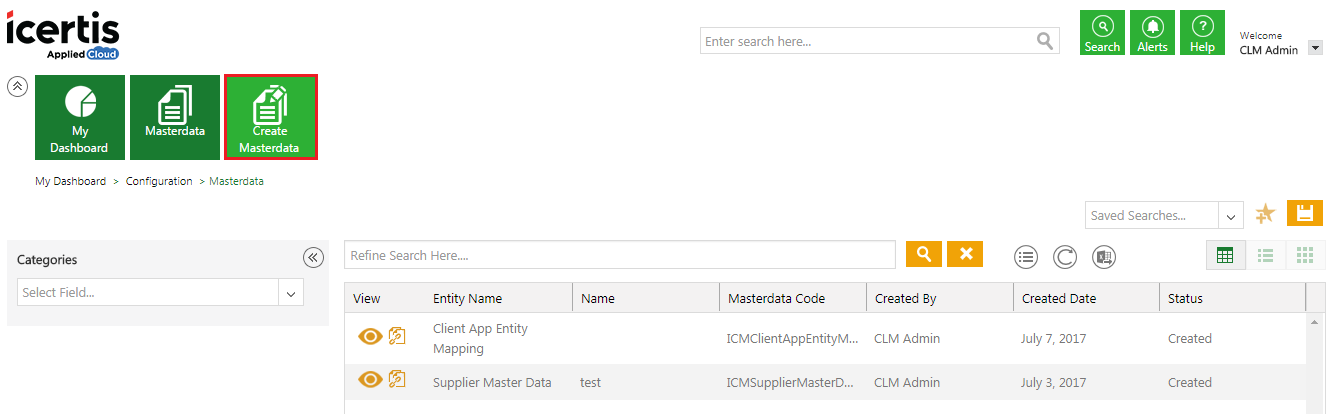
Task: Switch to list view layout
Action: click(x=1265, y=255)
